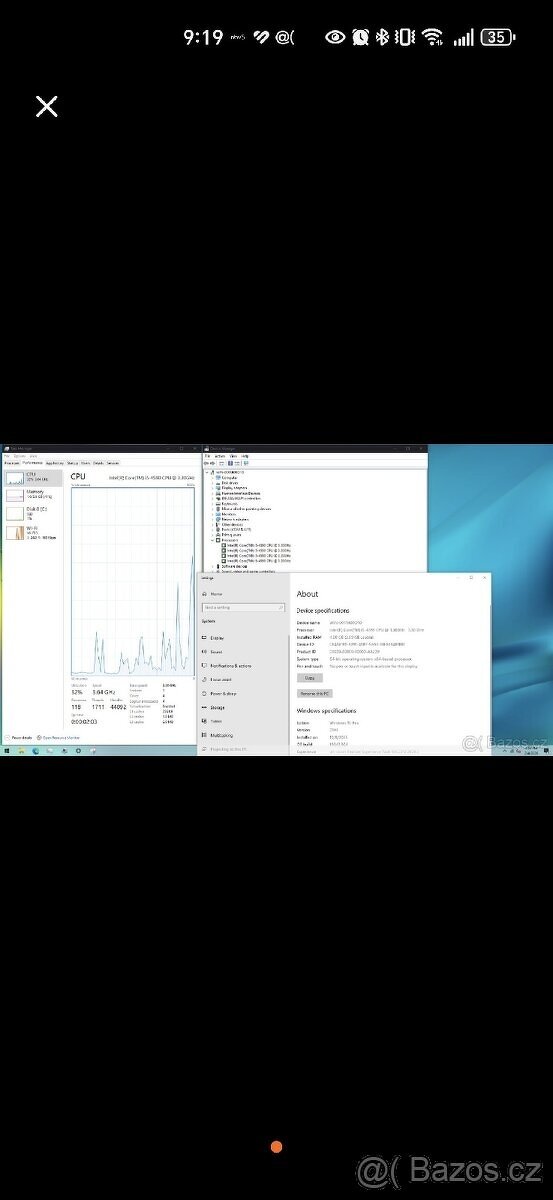Screen dimensions: 553x1200
Task: Open the Services tab in Task Manager
Action: tap(113, 463)
